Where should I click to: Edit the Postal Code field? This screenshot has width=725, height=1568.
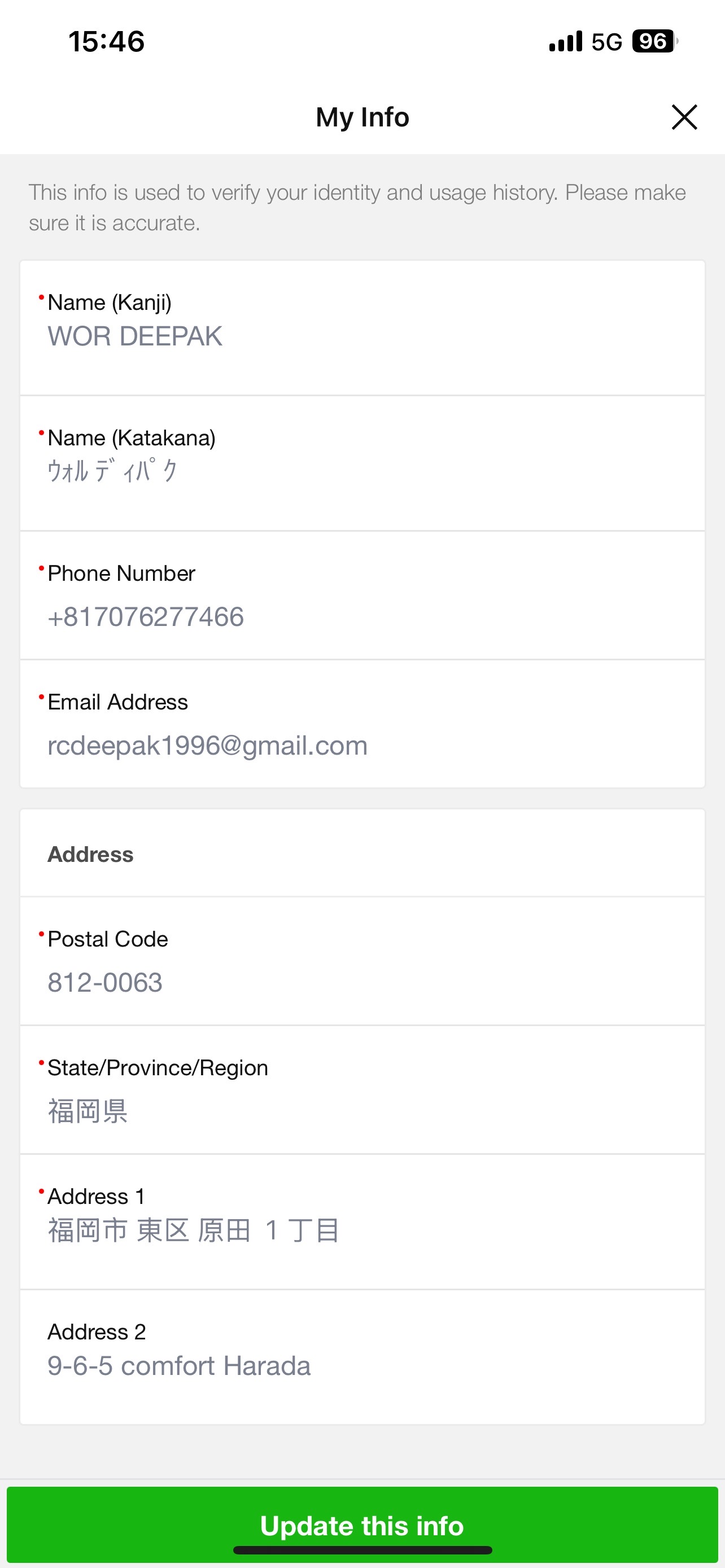[362, 962]
